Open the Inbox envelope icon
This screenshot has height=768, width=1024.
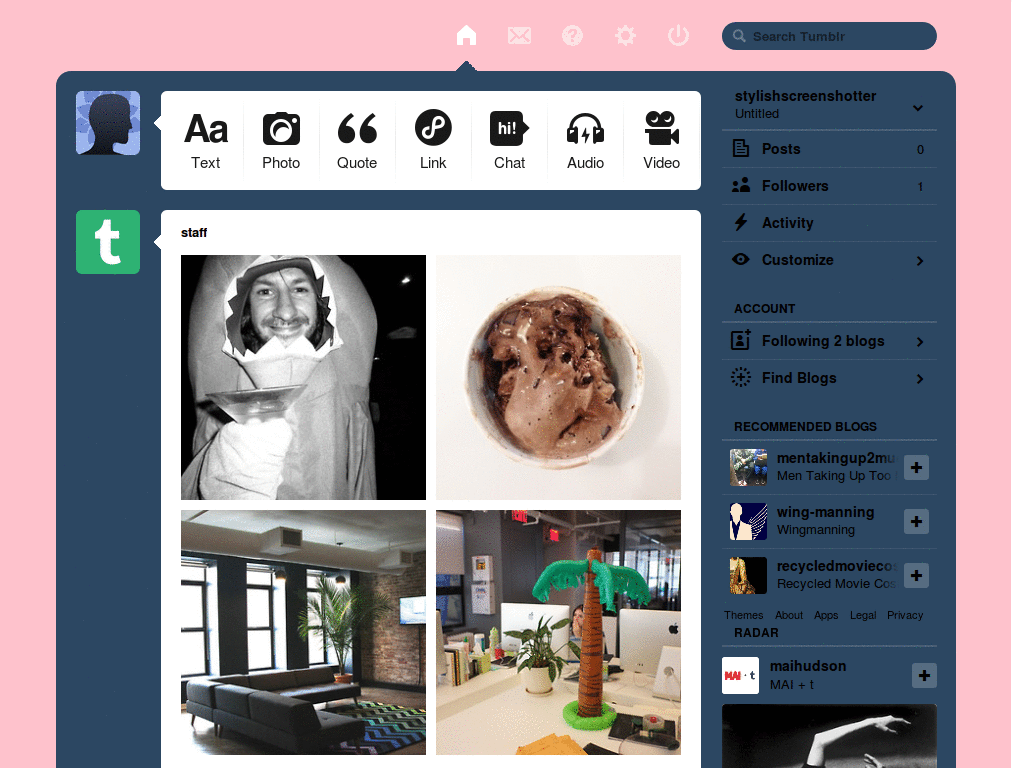[x=519, y=35]
